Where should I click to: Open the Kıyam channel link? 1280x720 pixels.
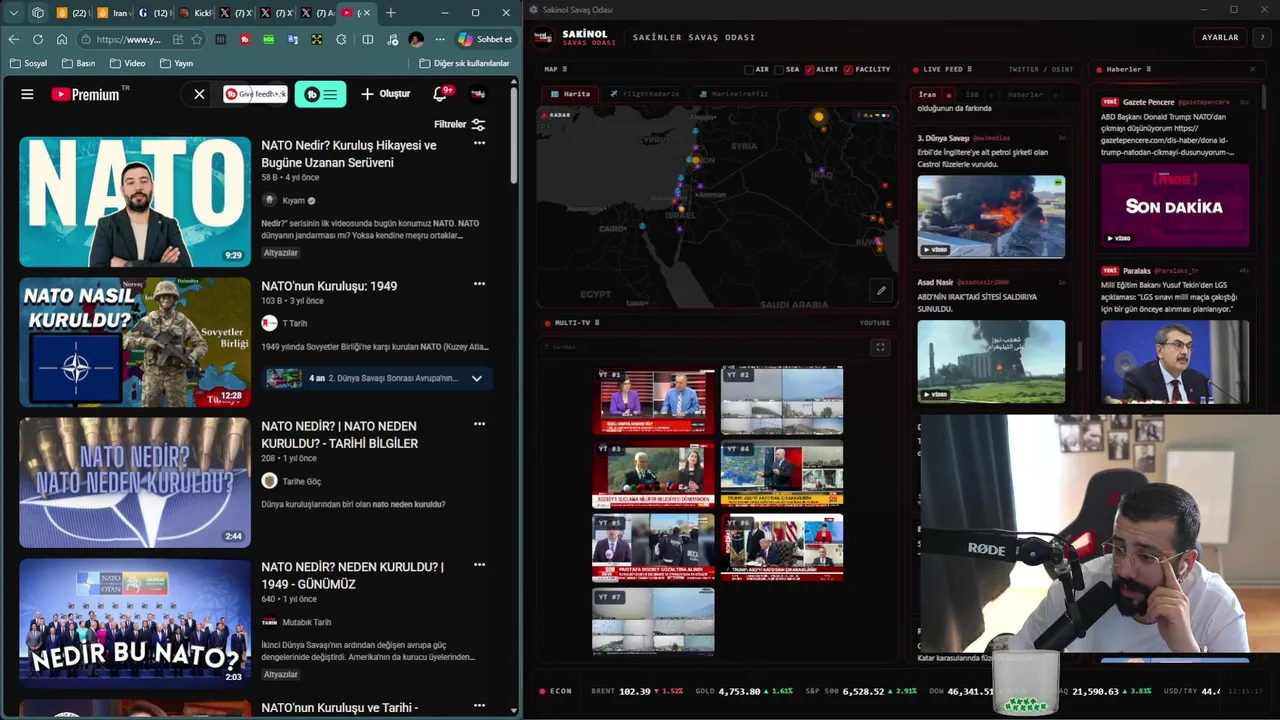(292, 200)
